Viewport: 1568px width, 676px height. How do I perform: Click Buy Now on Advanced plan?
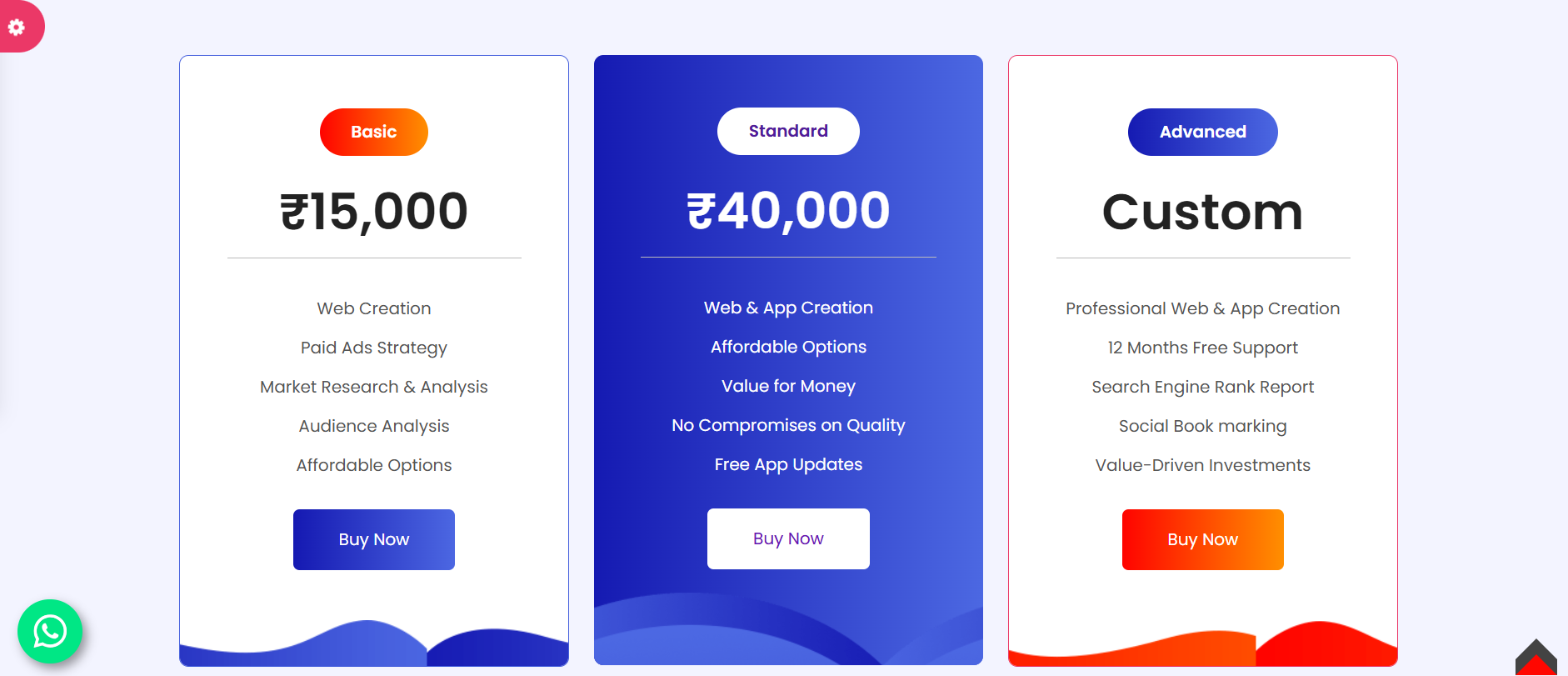pyautogui.click(x=1201, y=539)
